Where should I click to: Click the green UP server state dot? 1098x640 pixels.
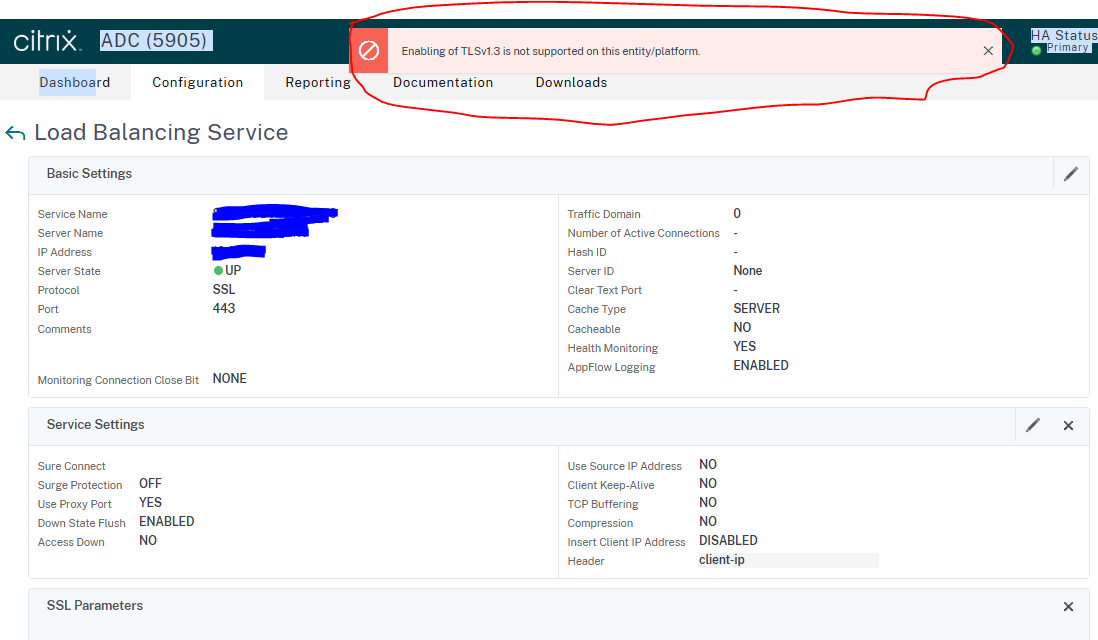coord(218,270)
